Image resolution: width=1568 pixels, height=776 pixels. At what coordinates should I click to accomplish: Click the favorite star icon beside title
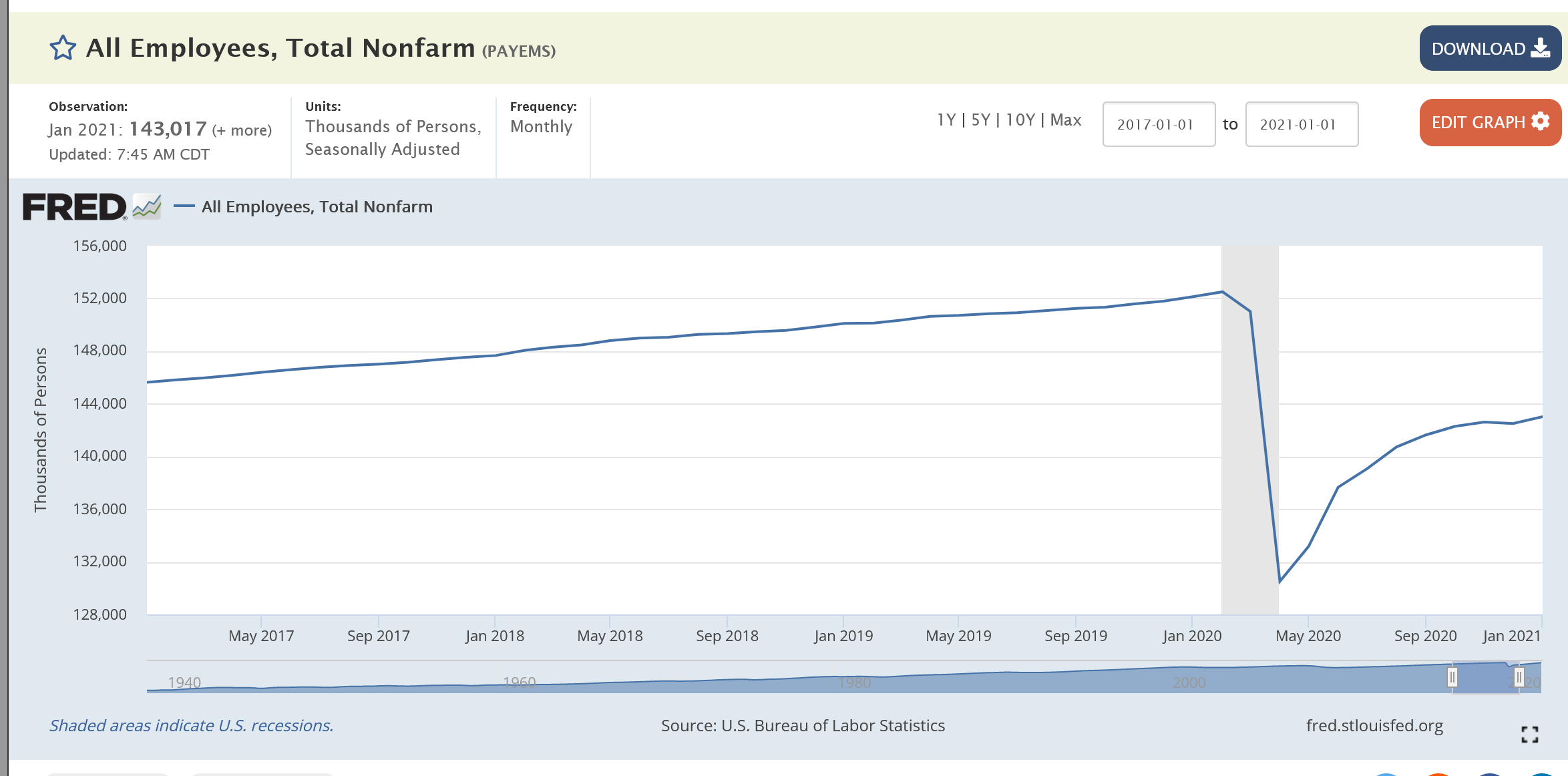point(63,48)
